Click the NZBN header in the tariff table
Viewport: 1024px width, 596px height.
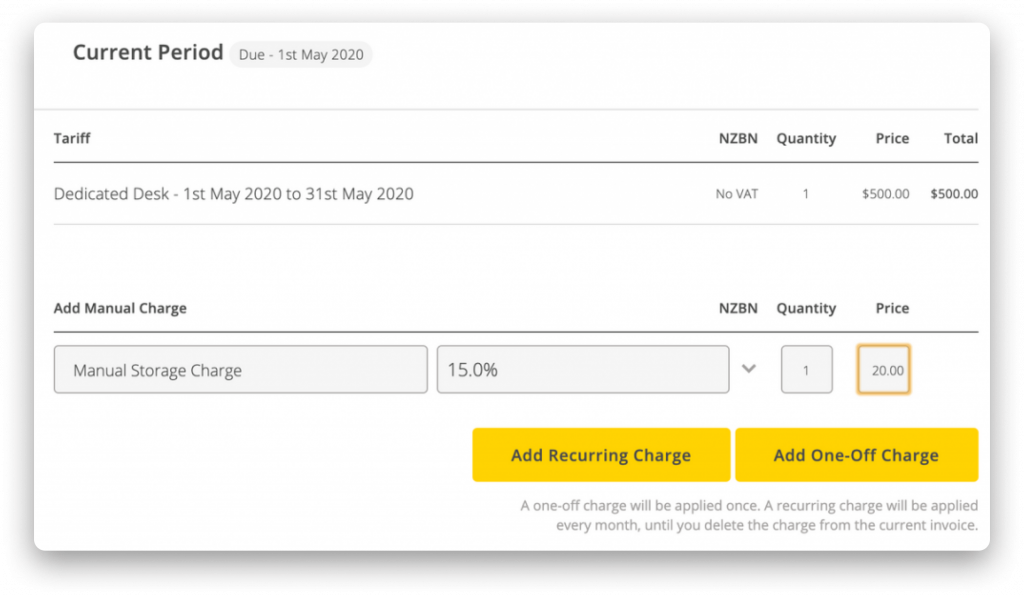(738, 138)
